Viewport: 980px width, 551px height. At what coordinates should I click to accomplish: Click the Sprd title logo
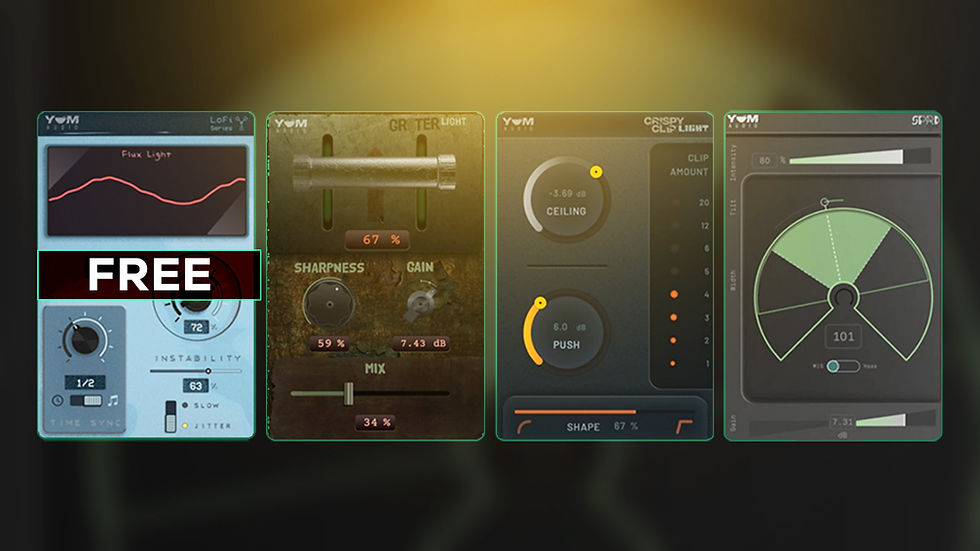(x=925, y=120)
